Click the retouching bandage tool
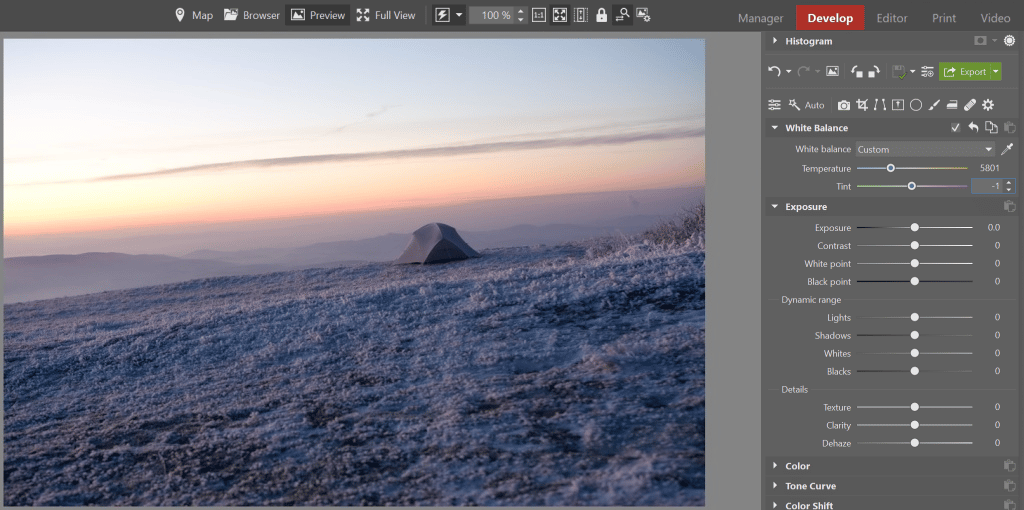 click(970, 105)
